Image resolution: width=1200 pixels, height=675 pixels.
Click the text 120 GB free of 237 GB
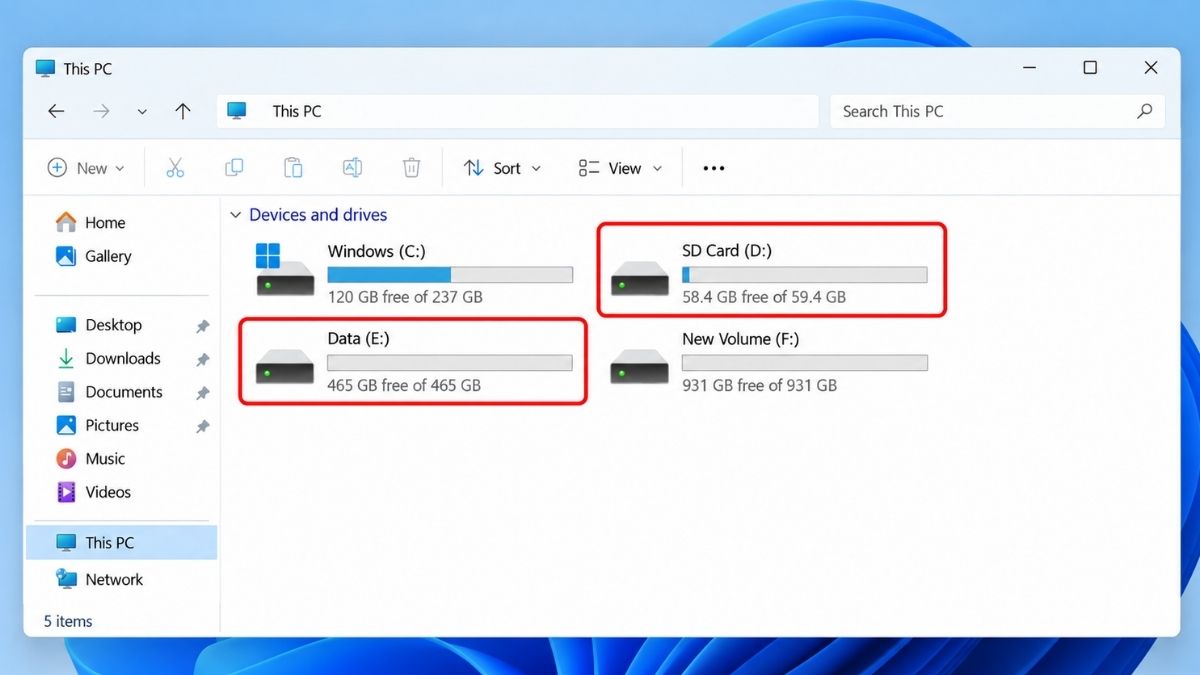(405, 297)
